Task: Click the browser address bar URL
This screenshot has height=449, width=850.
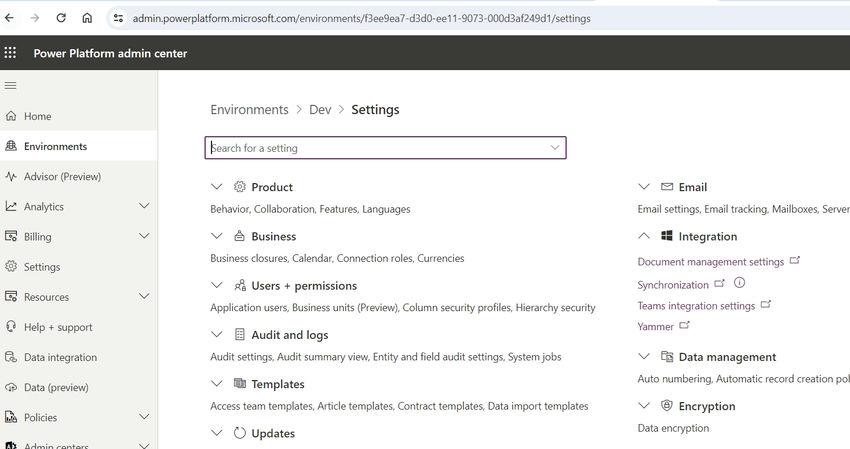Action: (x=362, y=18)
